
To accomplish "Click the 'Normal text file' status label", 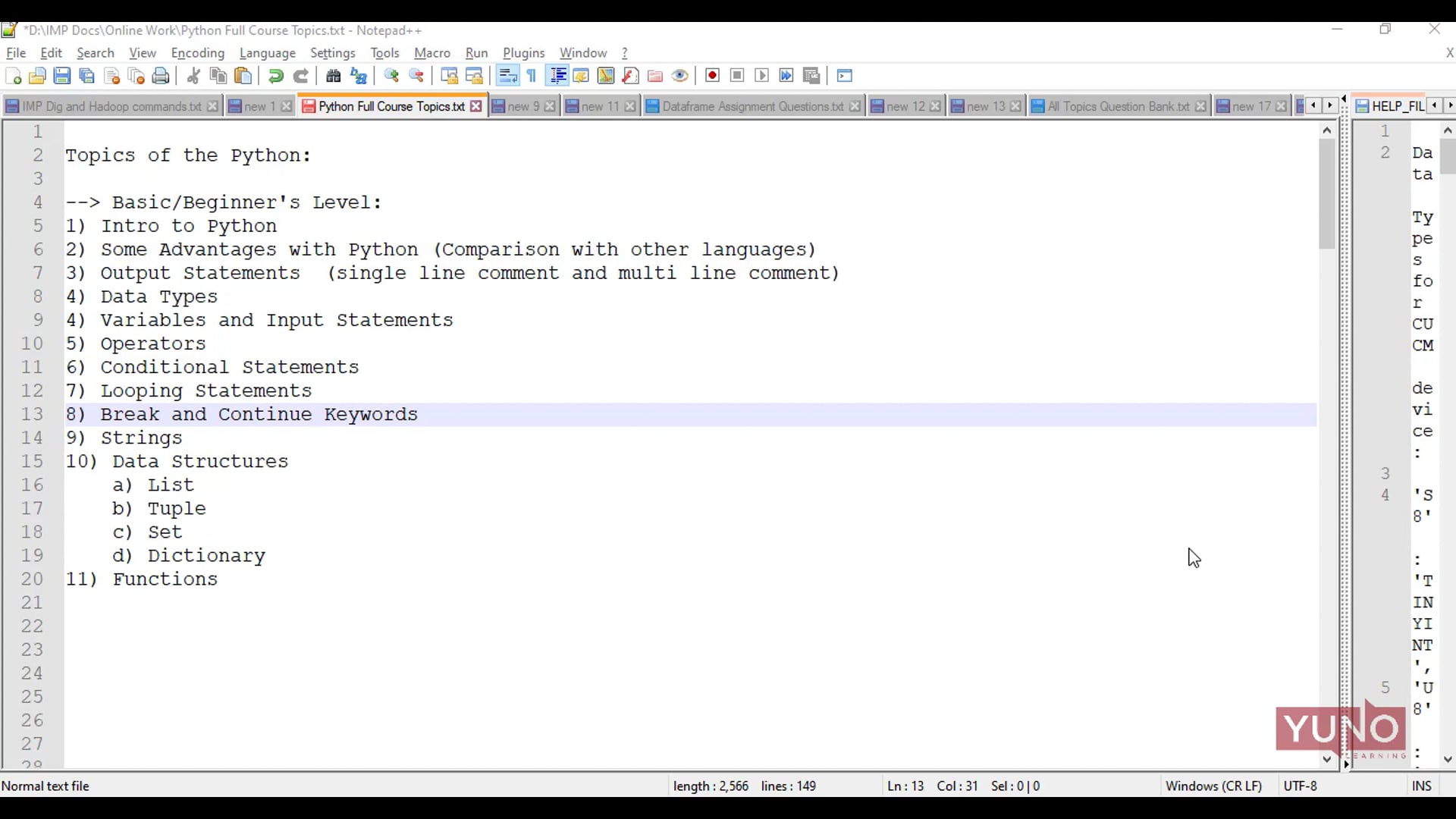I will tap(45, 786).
